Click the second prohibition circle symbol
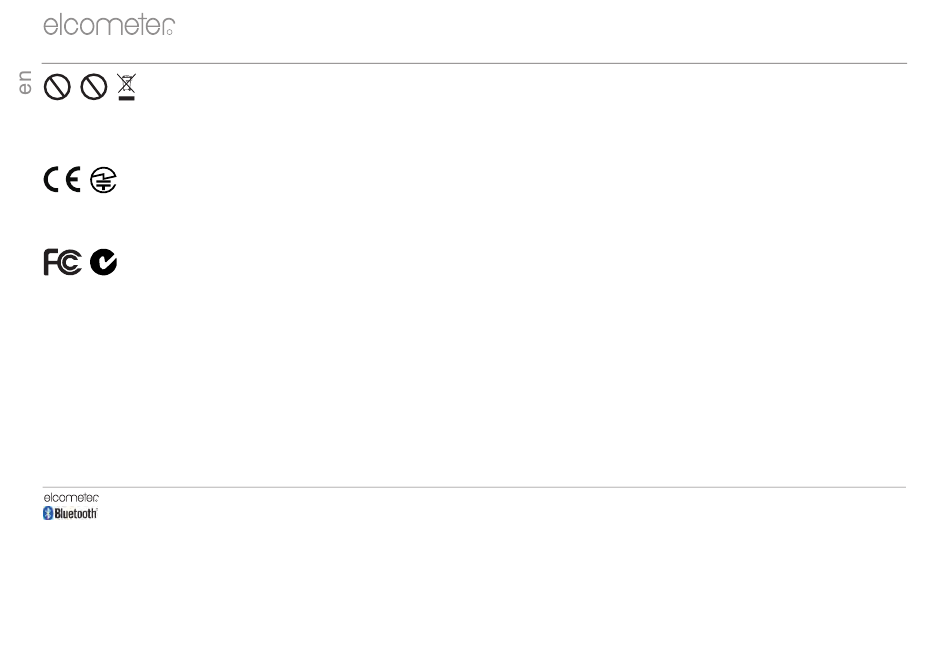The image size is (950, 661). pos(94,87)
